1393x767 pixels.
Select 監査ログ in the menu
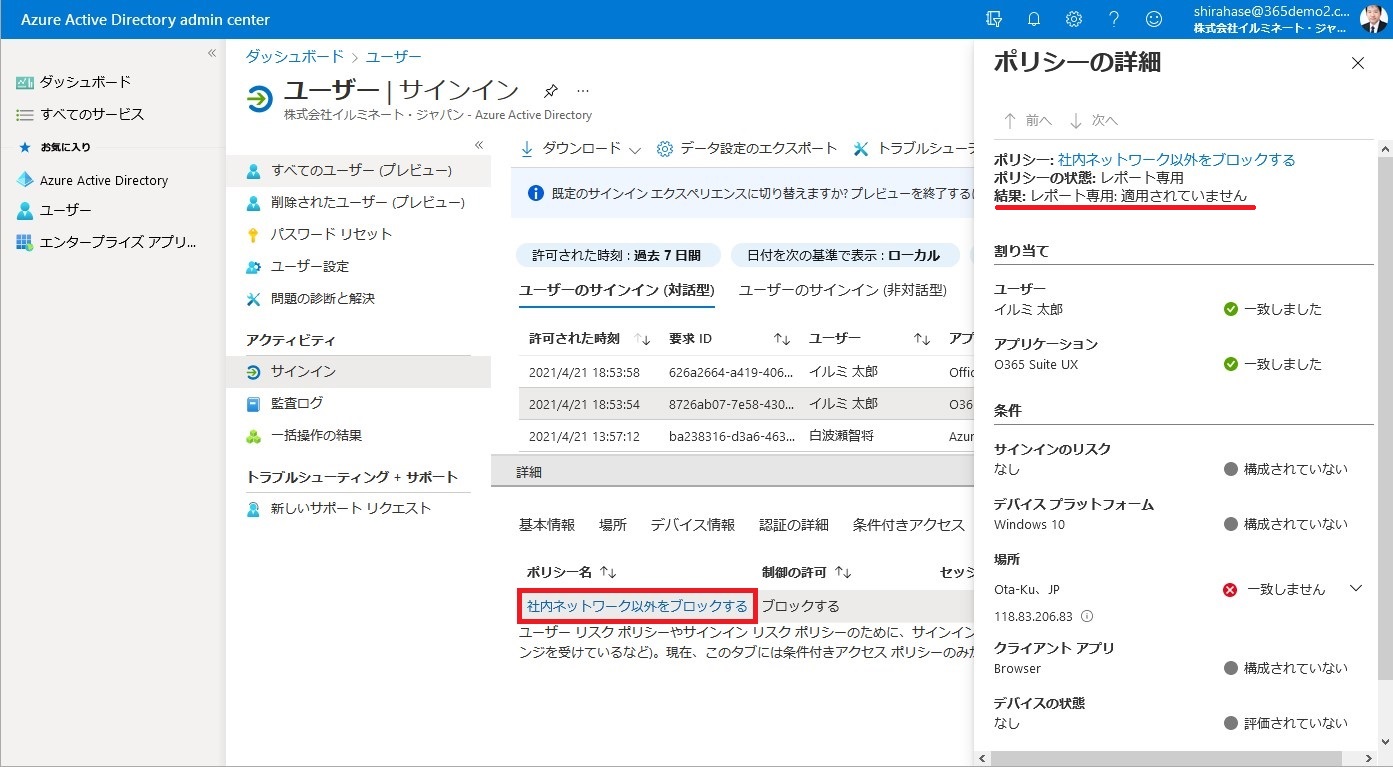(297, 403)
